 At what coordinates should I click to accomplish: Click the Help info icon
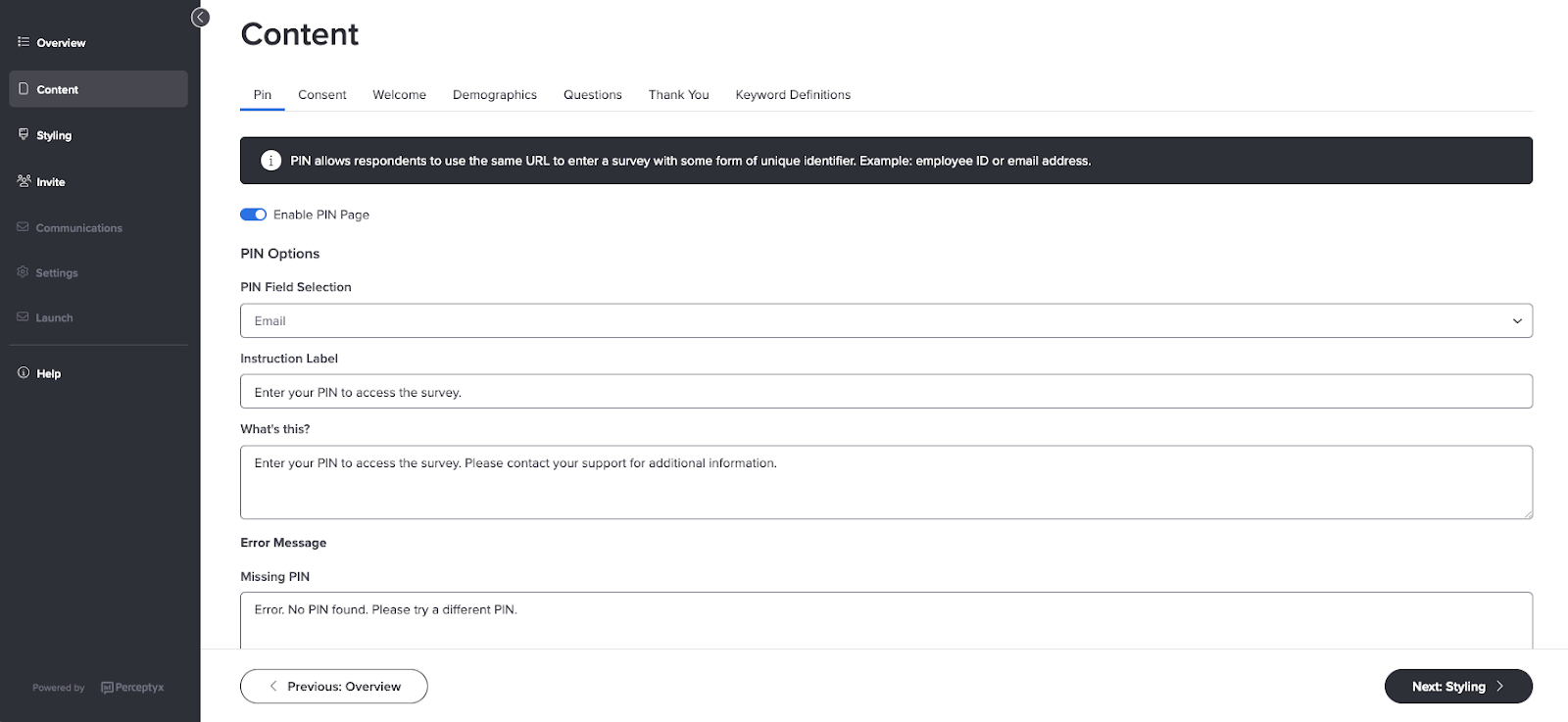click(24, 373)
